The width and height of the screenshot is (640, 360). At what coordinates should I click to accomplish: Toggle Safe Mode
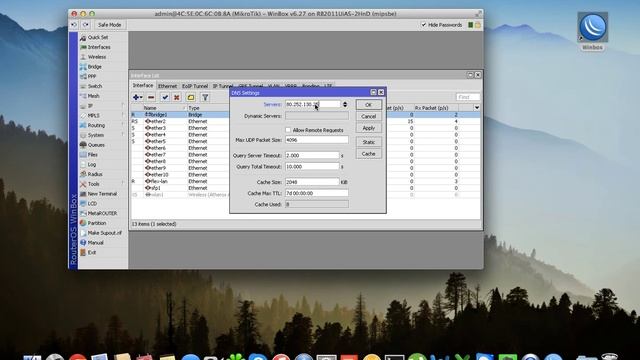pos(109,25)
